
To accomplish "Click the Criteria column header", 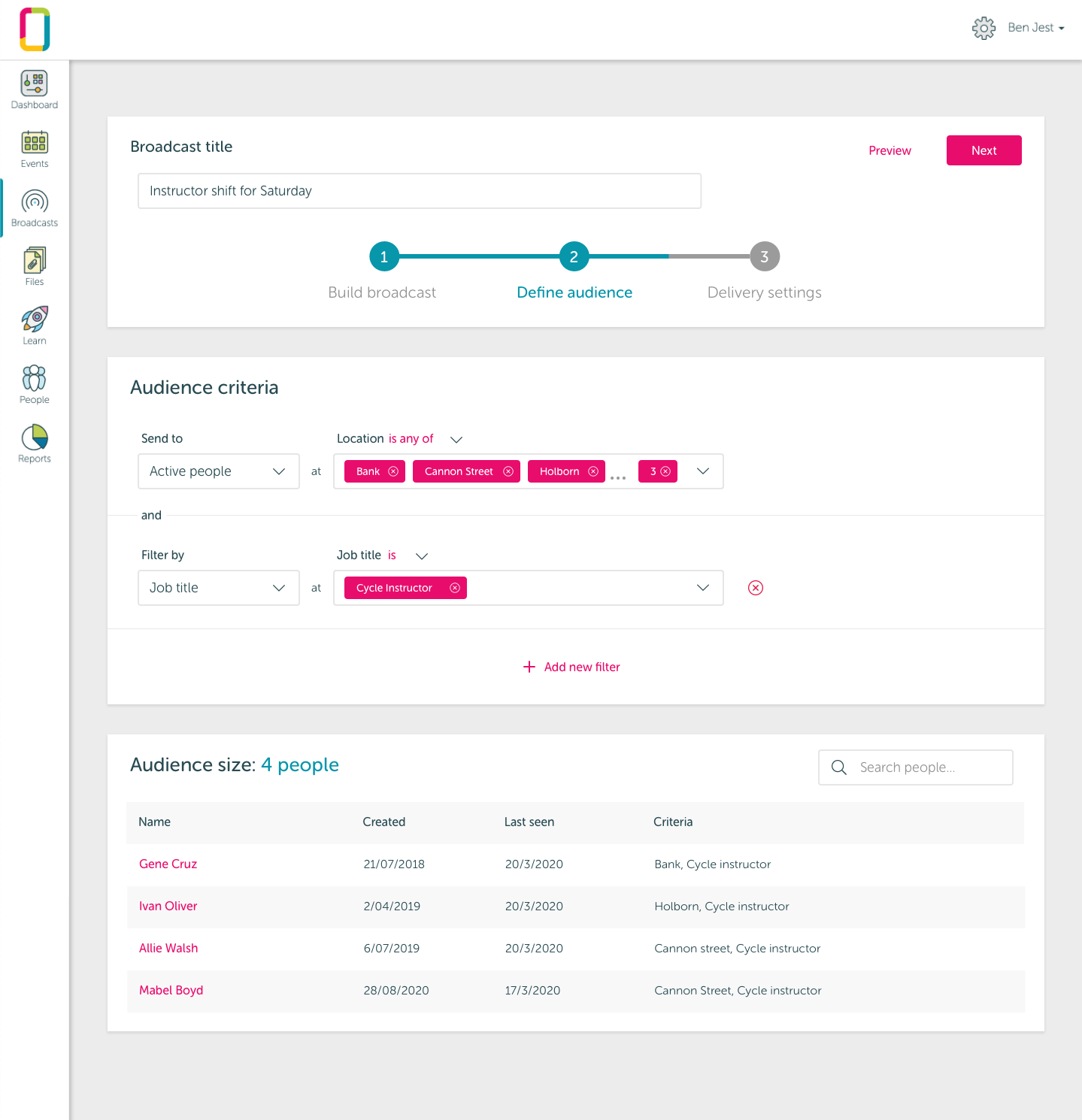I will point(673,822).
